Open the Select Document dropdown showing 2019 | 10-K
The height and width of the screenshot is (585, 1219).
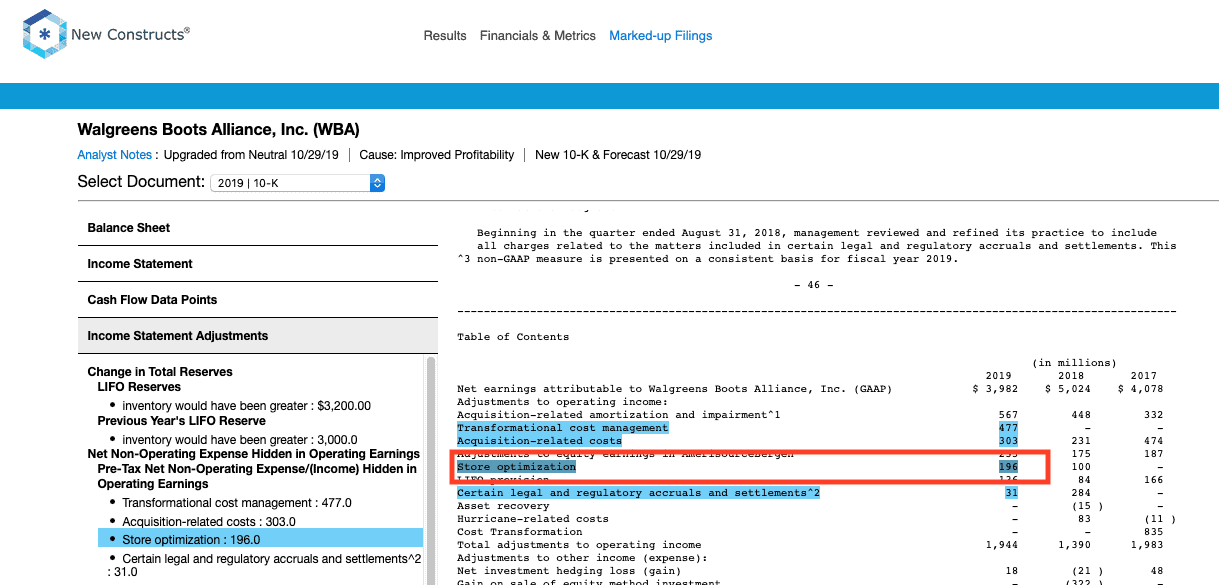[x=297, y=183]
